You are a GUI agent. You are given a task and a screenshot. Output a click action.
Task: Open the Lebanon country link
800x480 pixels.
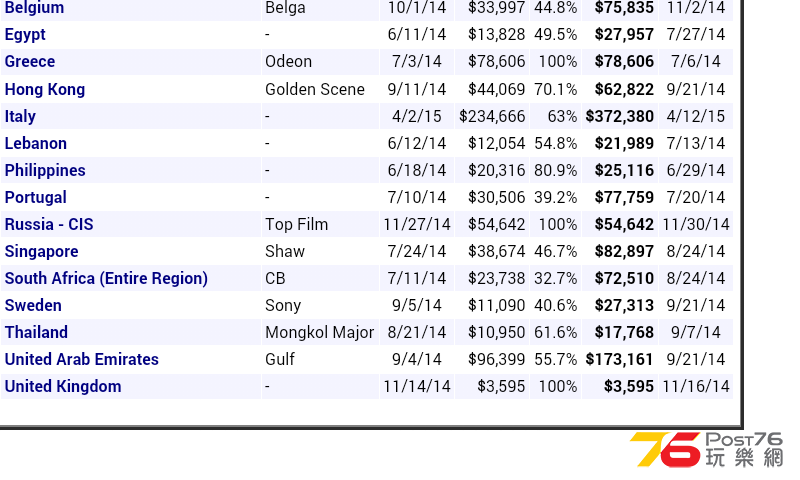point(36,143)
